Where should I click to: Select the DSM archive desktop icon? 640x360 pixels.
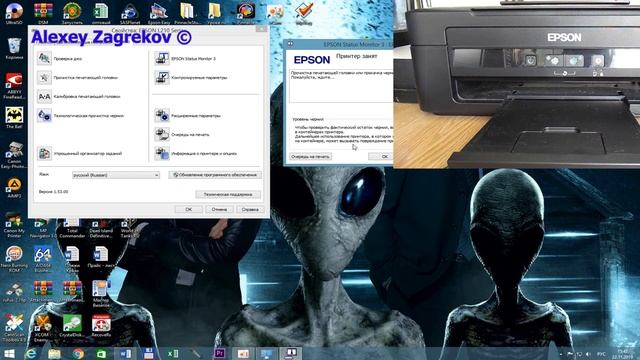click(43, 13)
